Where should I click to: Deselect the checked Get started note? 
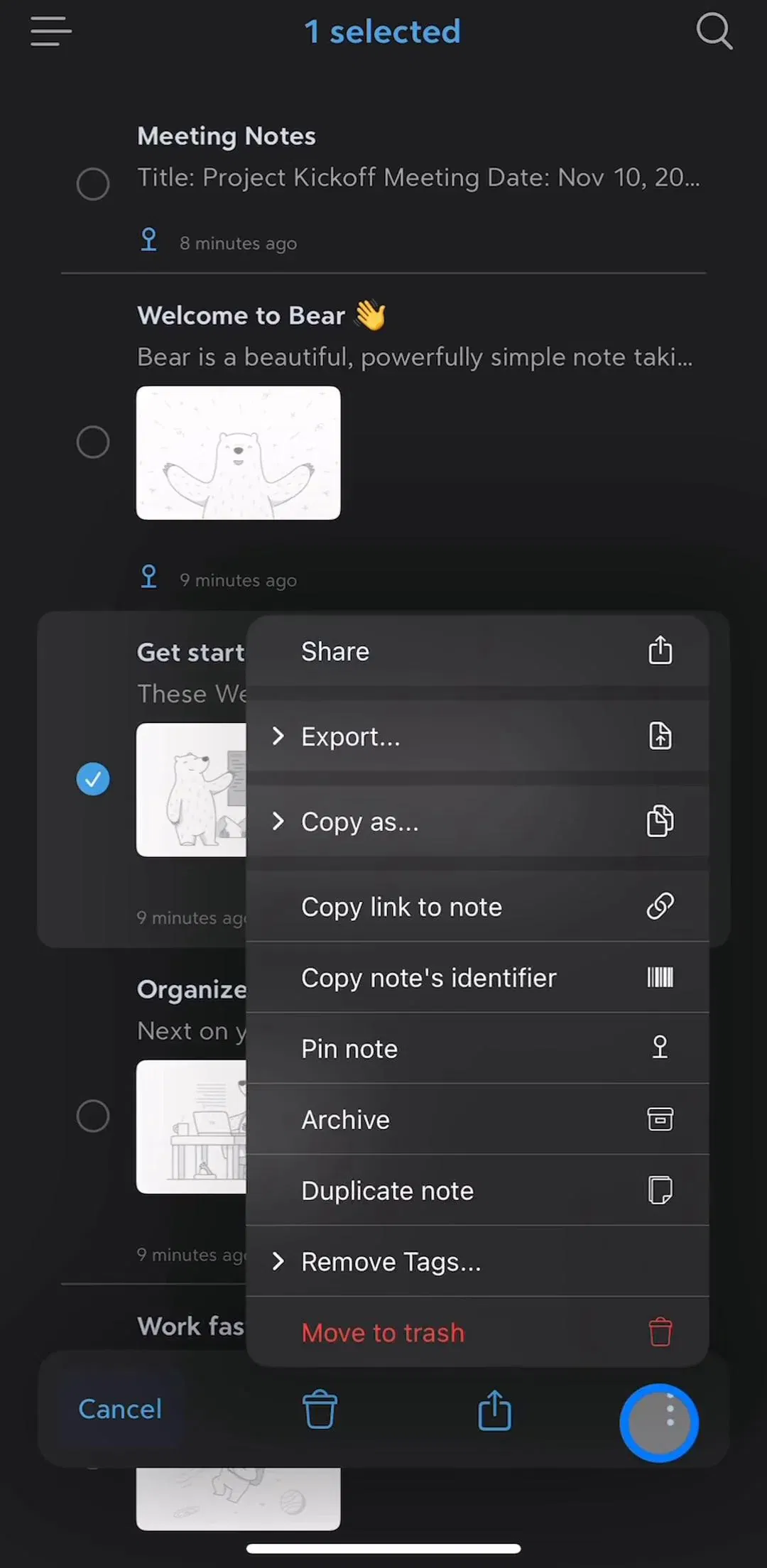(x=93, y=779)
